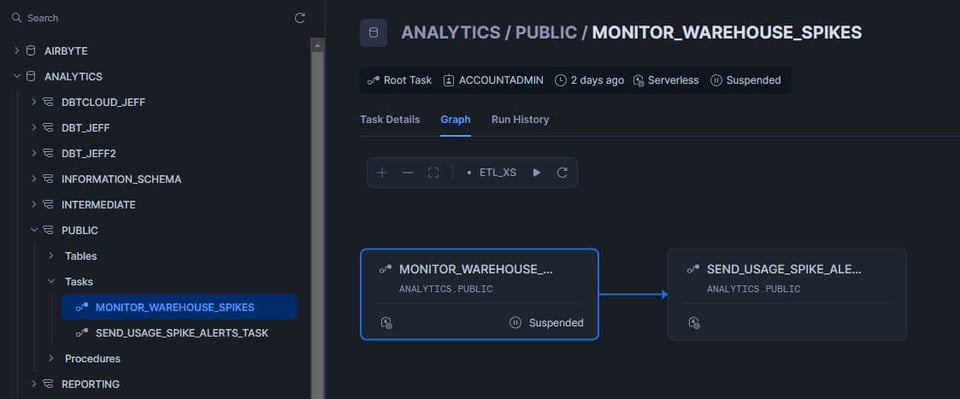Open the Procedures folder label
The image size is (960, 399).
coord(92,359)
